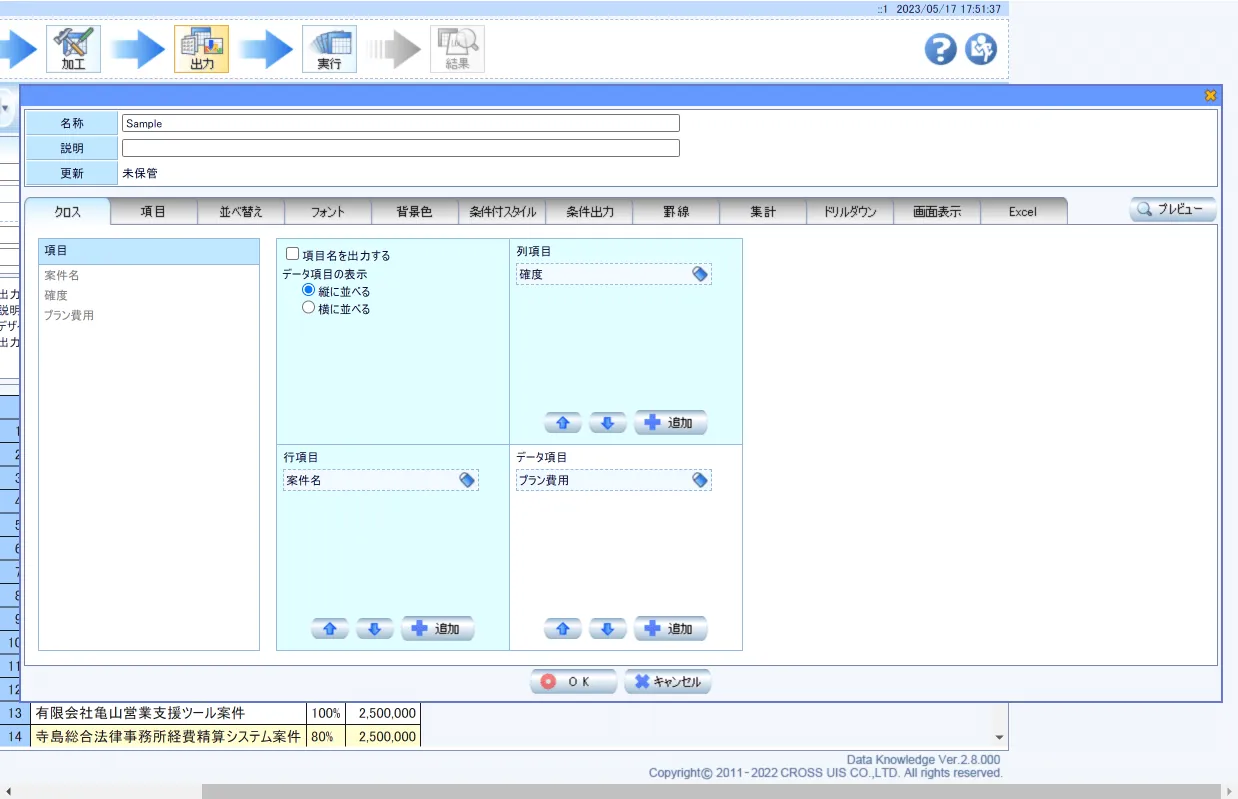Select プラン費用 in the 項目 list
1238x799 pixels.
coord(69,315)
